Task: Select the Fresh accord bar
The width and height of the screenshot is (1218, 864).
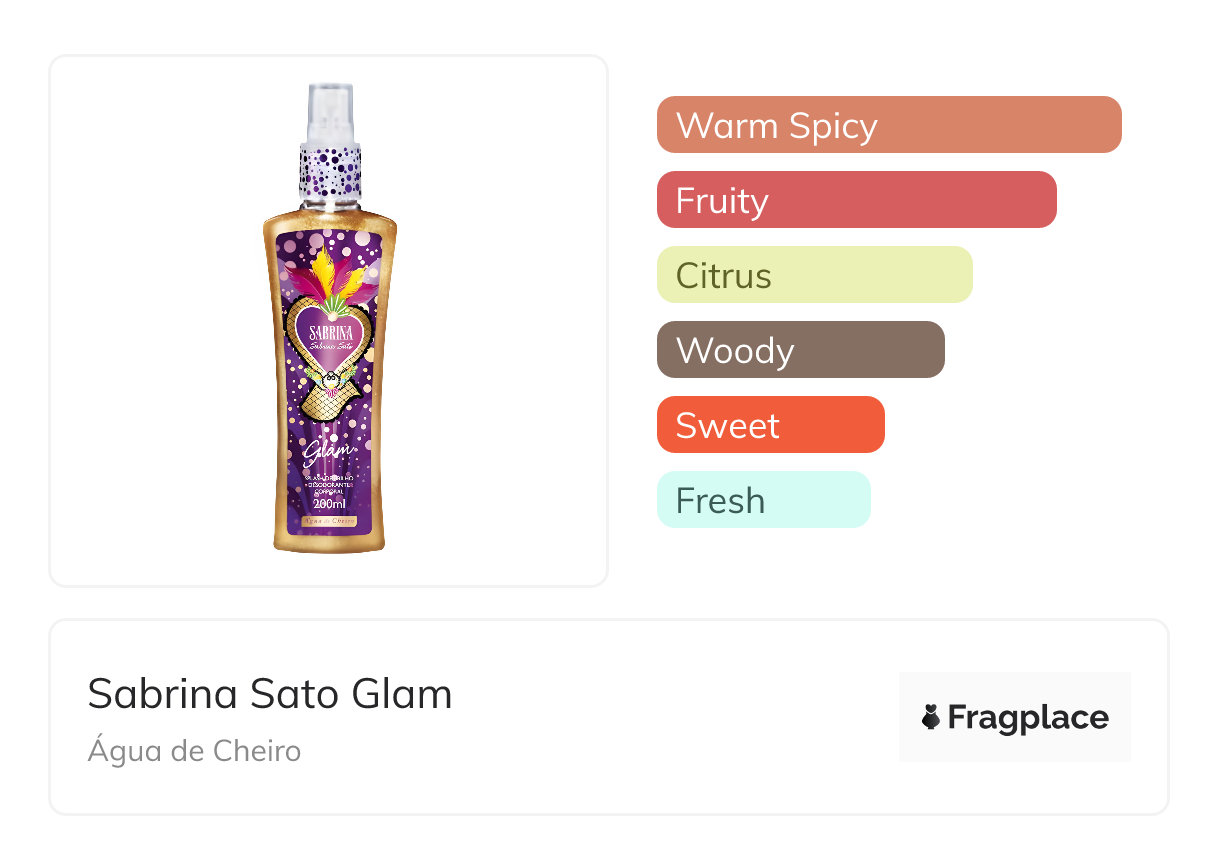Action: pos(763,500)
